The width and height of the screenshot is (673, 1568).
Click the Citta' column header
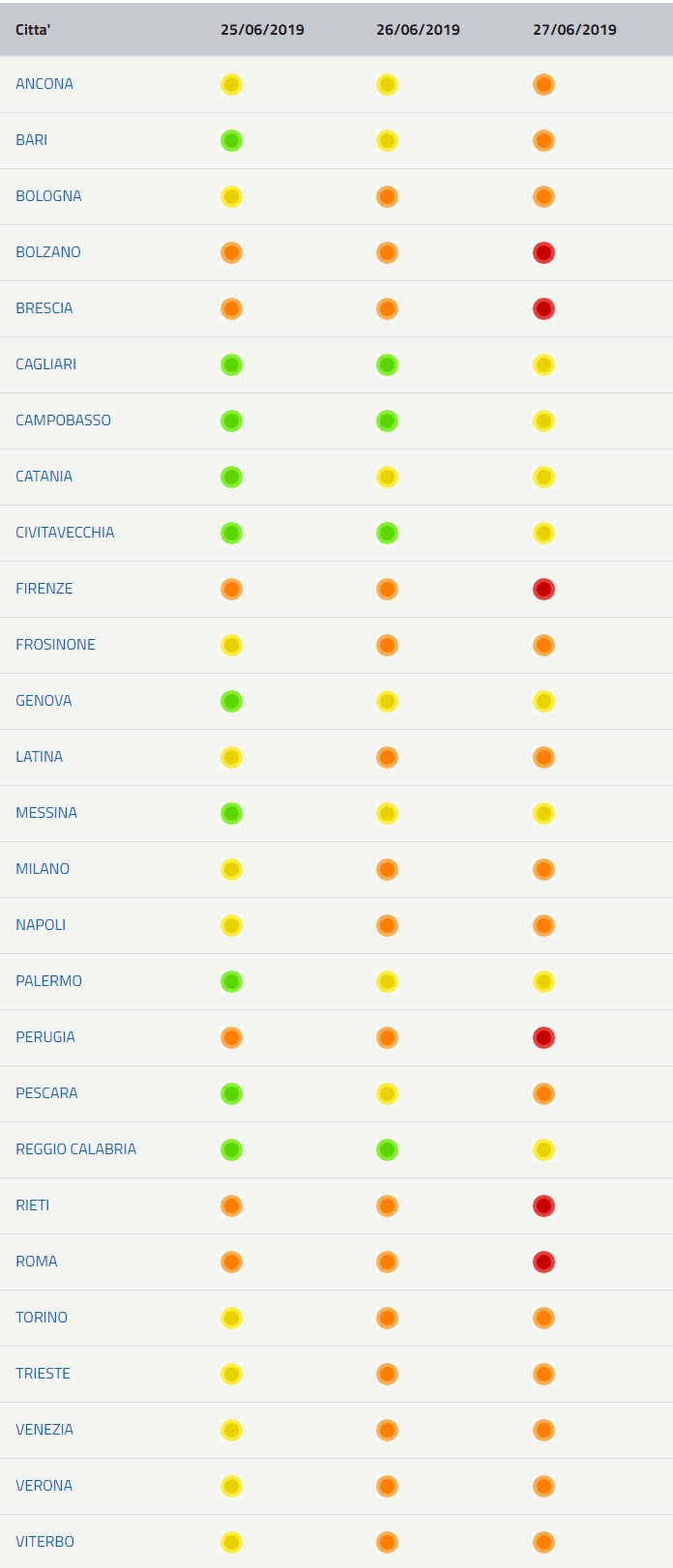coord(33,29)
